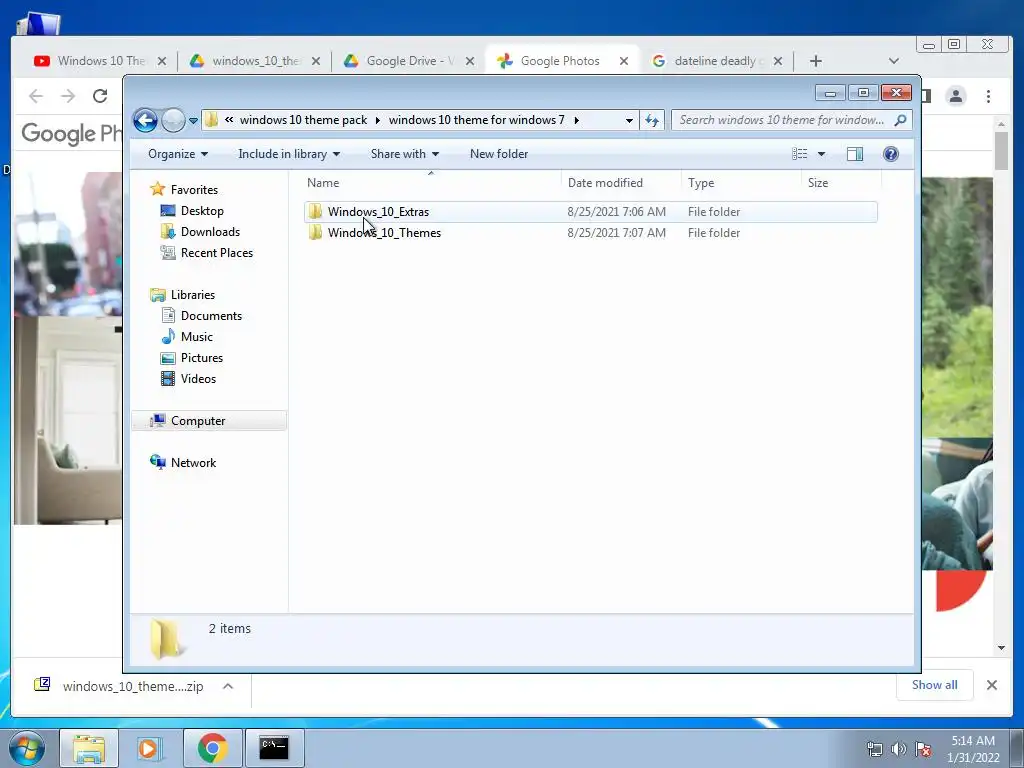
Task: Open Desktop in Favorites
Action: tap(202, 211)
